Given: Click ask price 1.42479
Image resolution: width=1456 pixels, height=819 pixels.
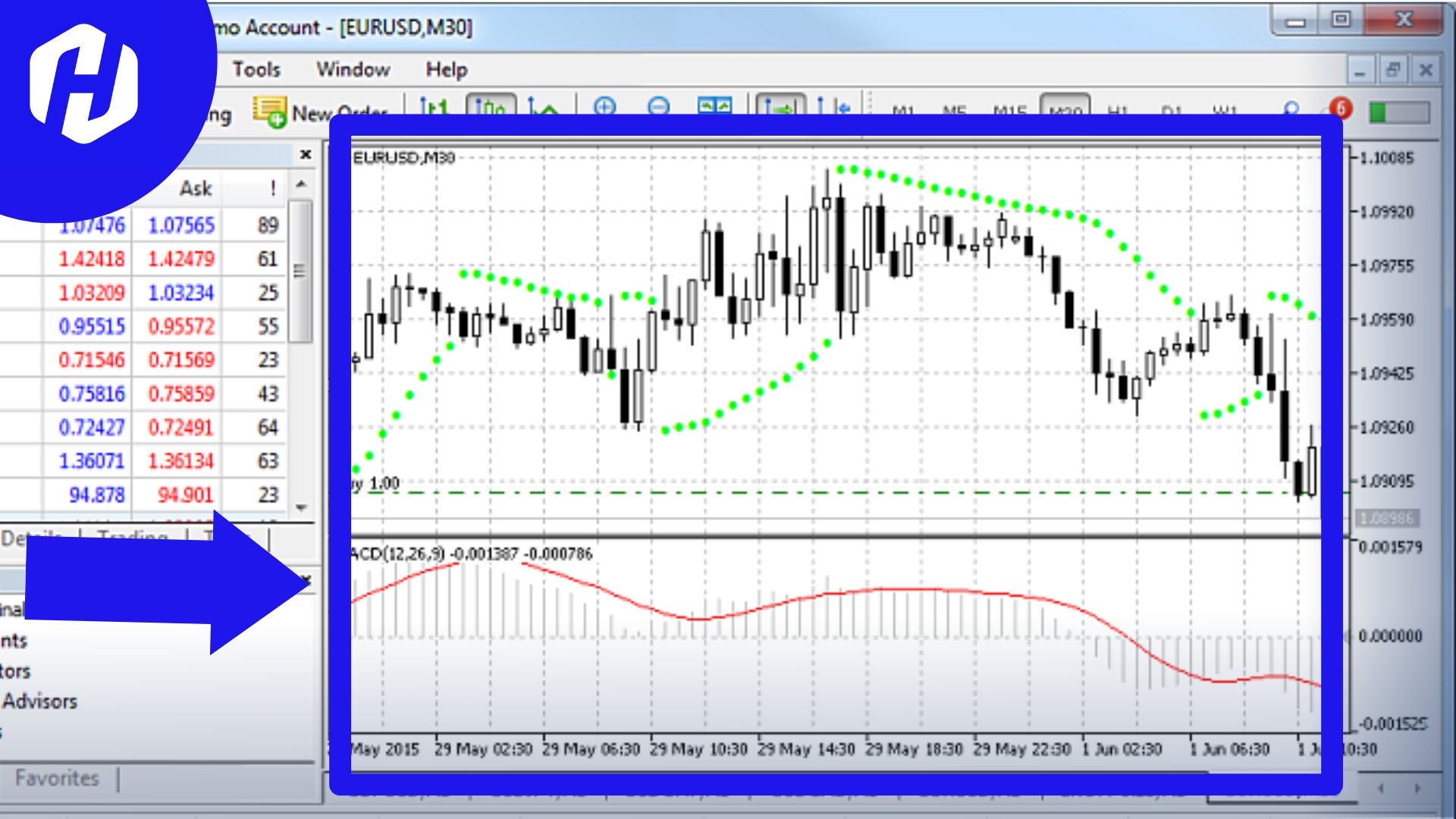Looking at the screenshot, I should [x=181, y=259].
